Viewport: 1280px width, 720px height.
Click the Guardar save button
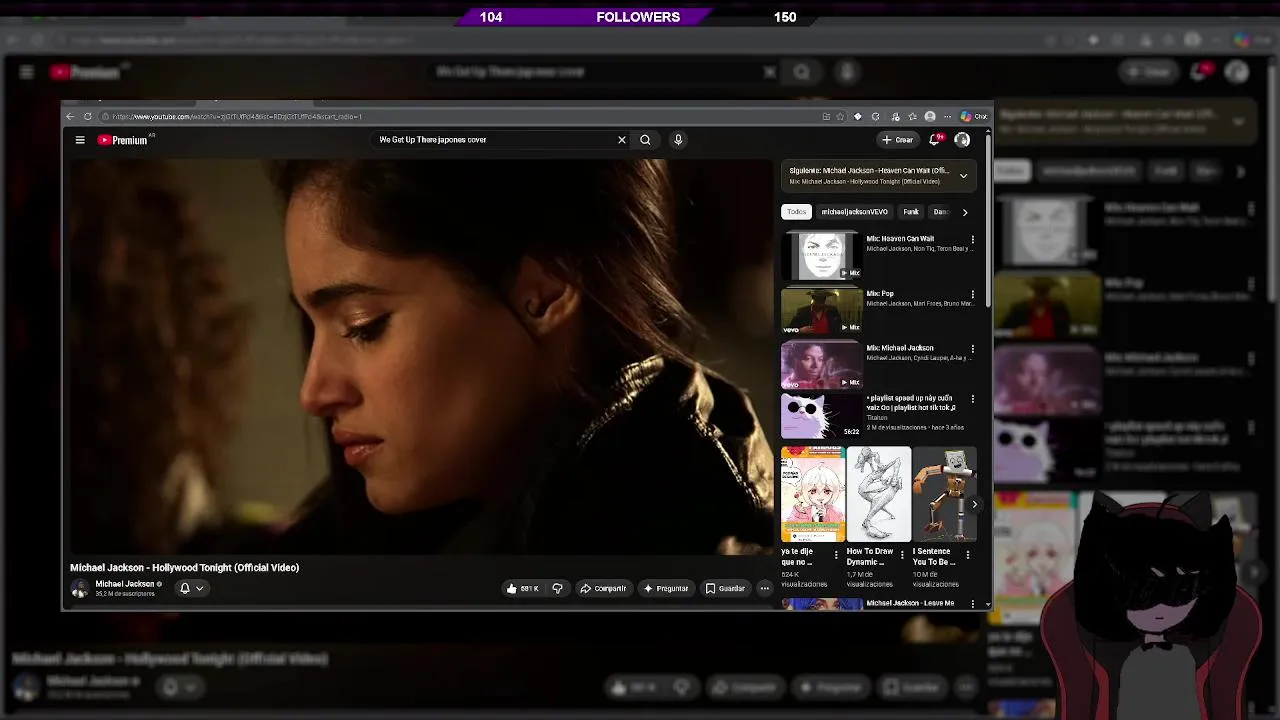(725, 588)
